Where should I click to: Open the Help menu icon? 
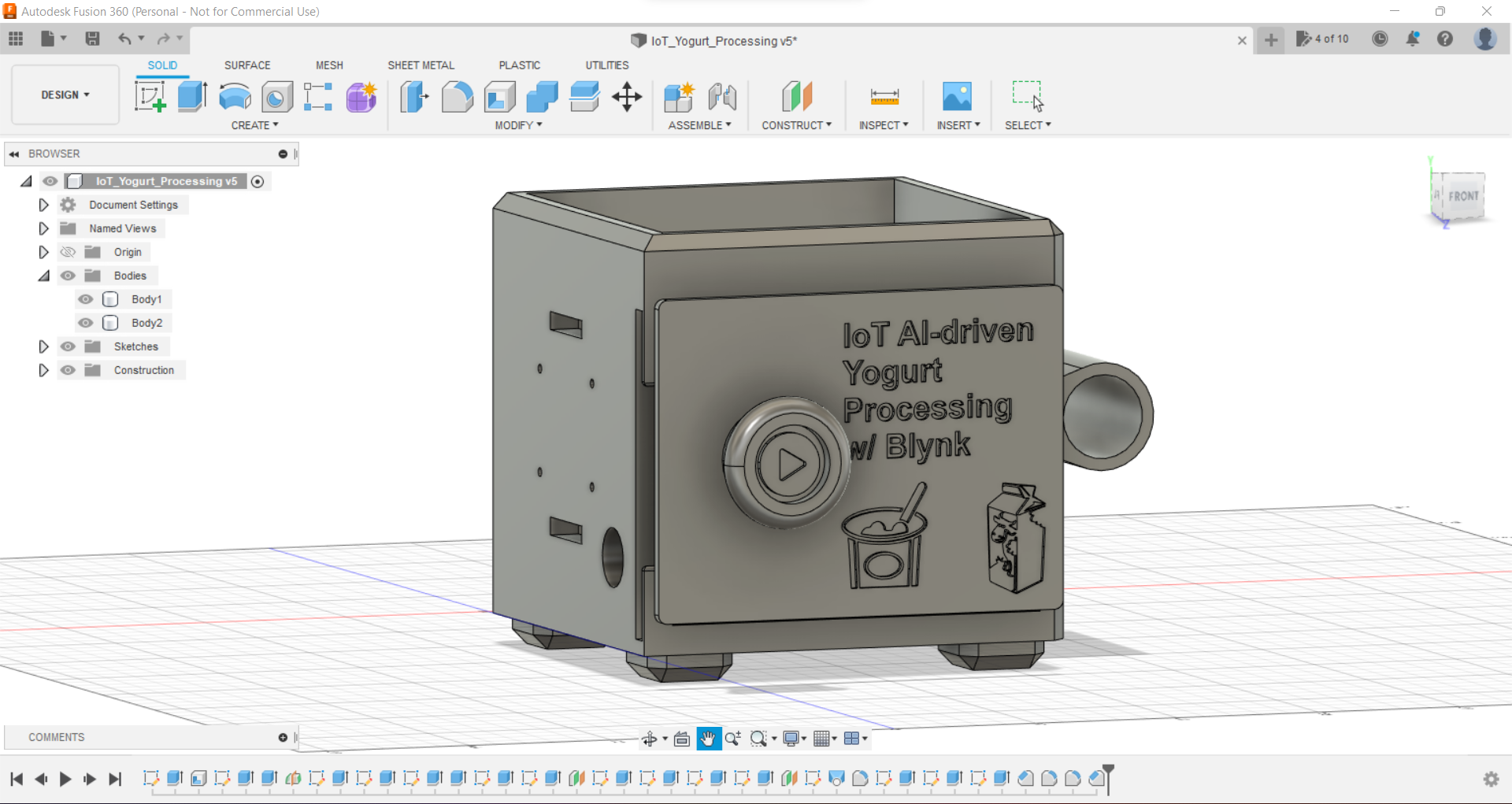pyautogui.click(x=1445, y=39)
